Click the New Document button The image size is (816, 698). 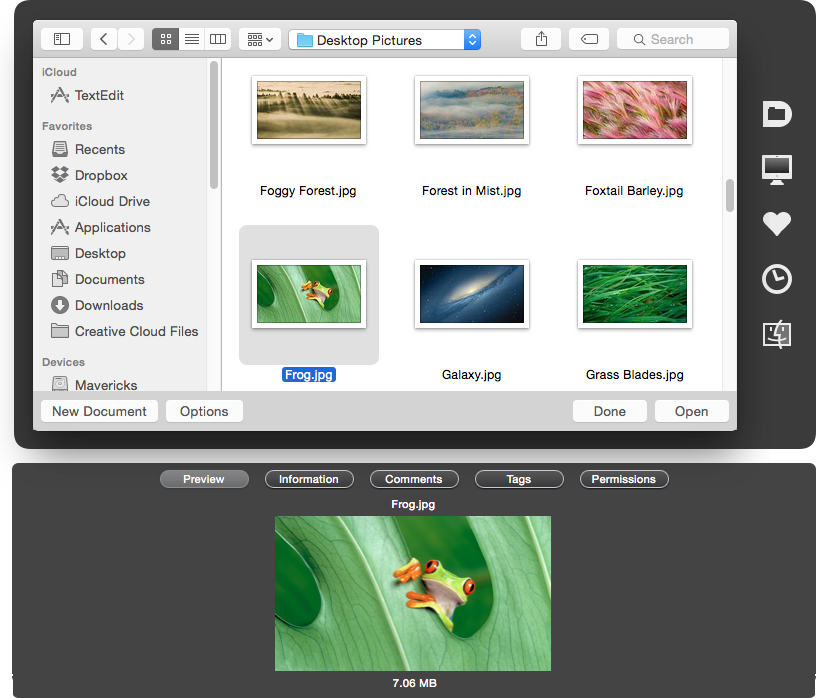click(x=99, y=411)
